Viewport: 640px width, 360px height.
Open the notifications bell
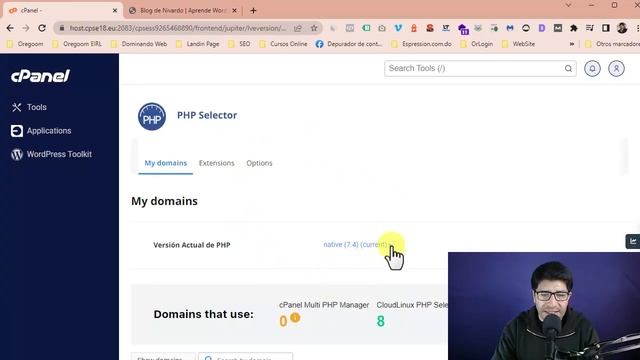592,69
